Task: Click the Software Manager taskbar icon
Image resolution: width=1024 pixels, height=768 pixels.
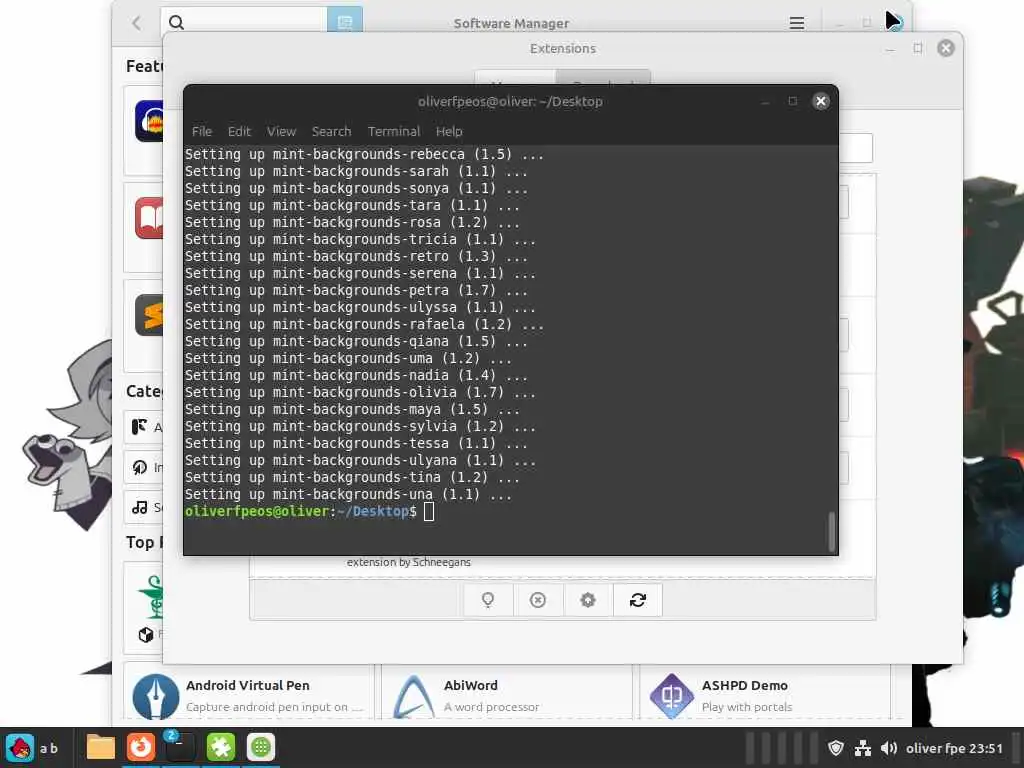Action: coord(261,748)
